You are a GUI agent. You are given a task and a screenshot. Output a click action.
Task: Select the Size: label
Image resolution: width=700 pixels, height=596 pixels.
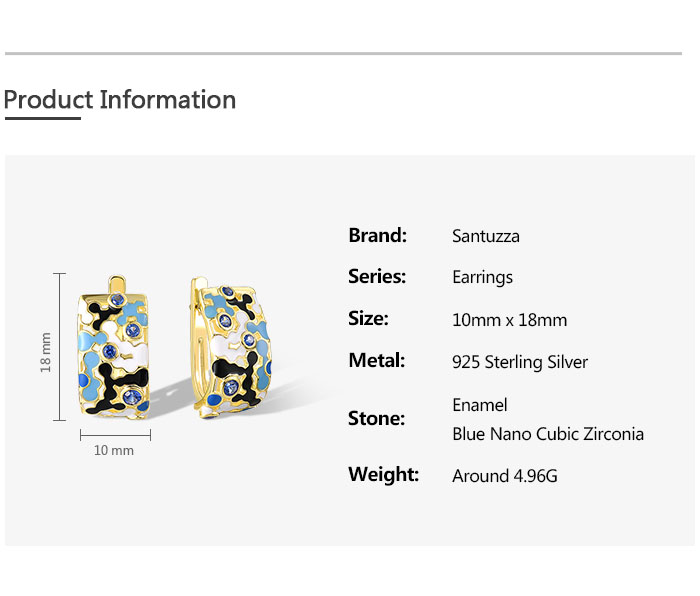(x=368, y=319)
